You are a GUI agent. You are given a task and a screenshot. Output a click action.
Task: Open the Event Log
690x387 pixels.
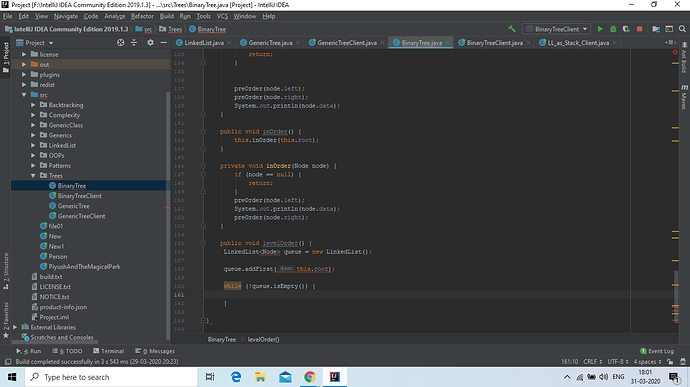[657, 351]
